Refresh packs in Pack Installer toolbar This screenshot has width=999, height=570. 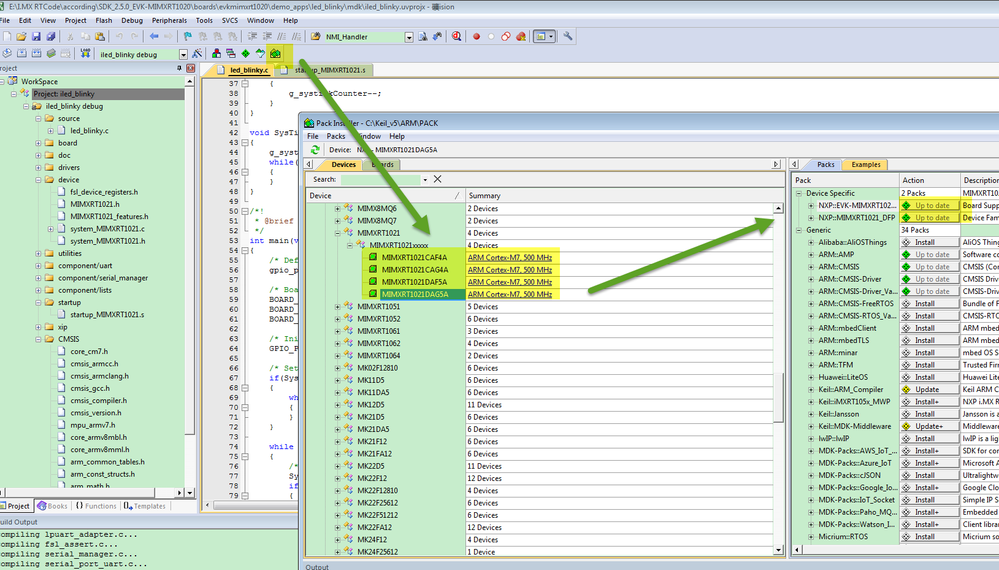click(x=315, y=150)
